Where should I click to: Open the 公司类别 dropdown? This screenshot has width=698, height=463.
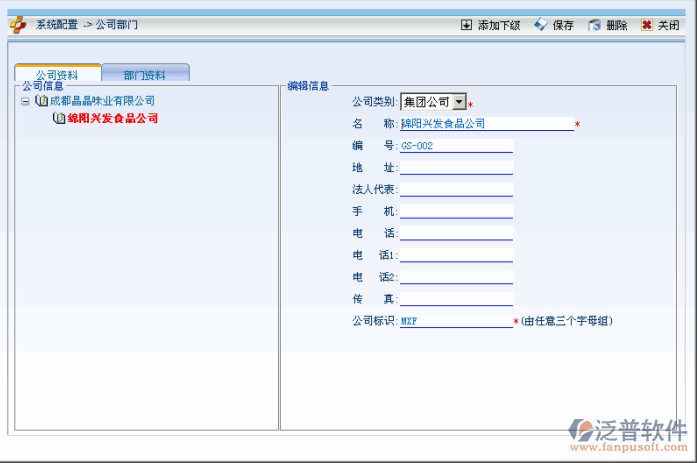[x=459, y=102]
